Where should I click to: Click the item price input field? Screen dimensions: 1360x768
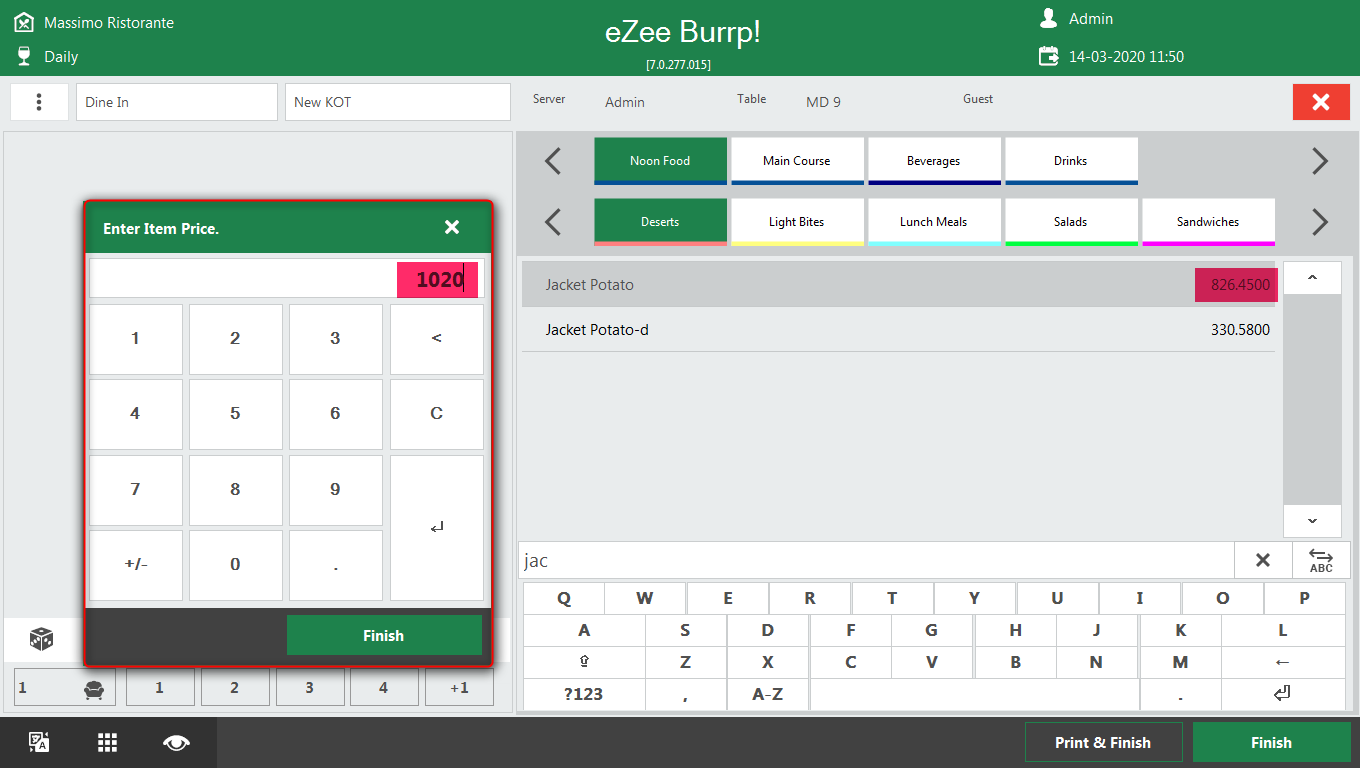286,279
